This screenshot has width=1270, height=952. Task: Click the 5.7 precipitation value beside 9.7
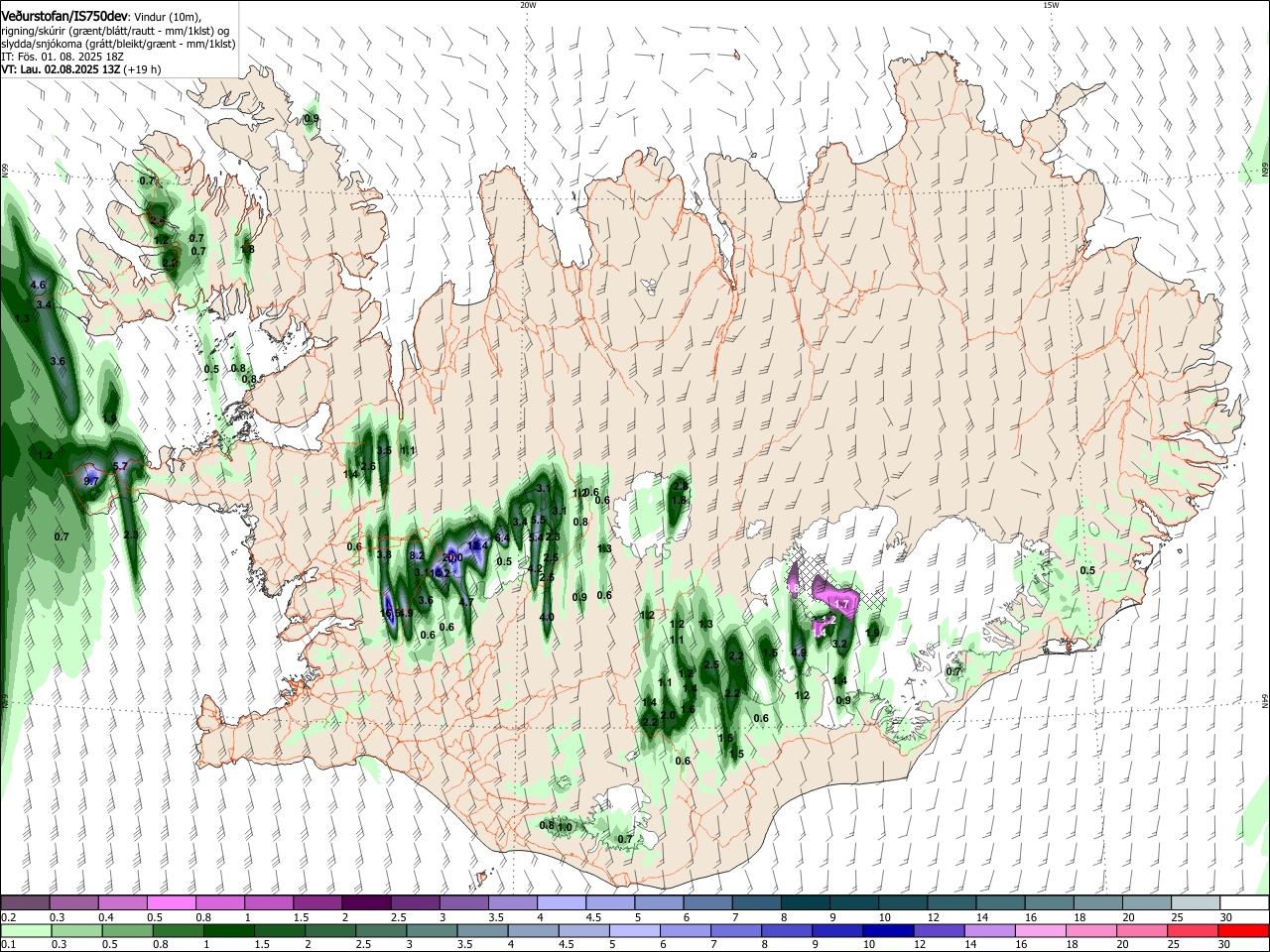[x=121, y=465]
